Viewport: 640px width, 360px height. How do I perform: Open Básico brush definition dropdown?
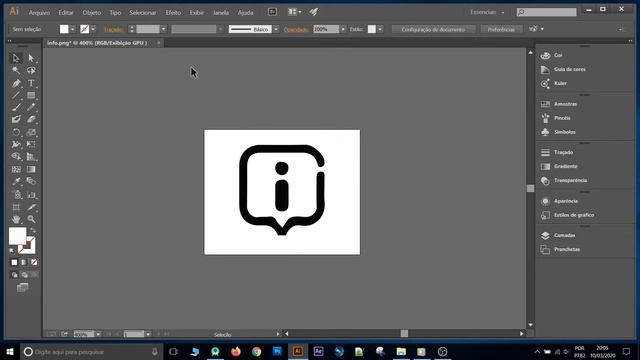(x=276, y=29)
